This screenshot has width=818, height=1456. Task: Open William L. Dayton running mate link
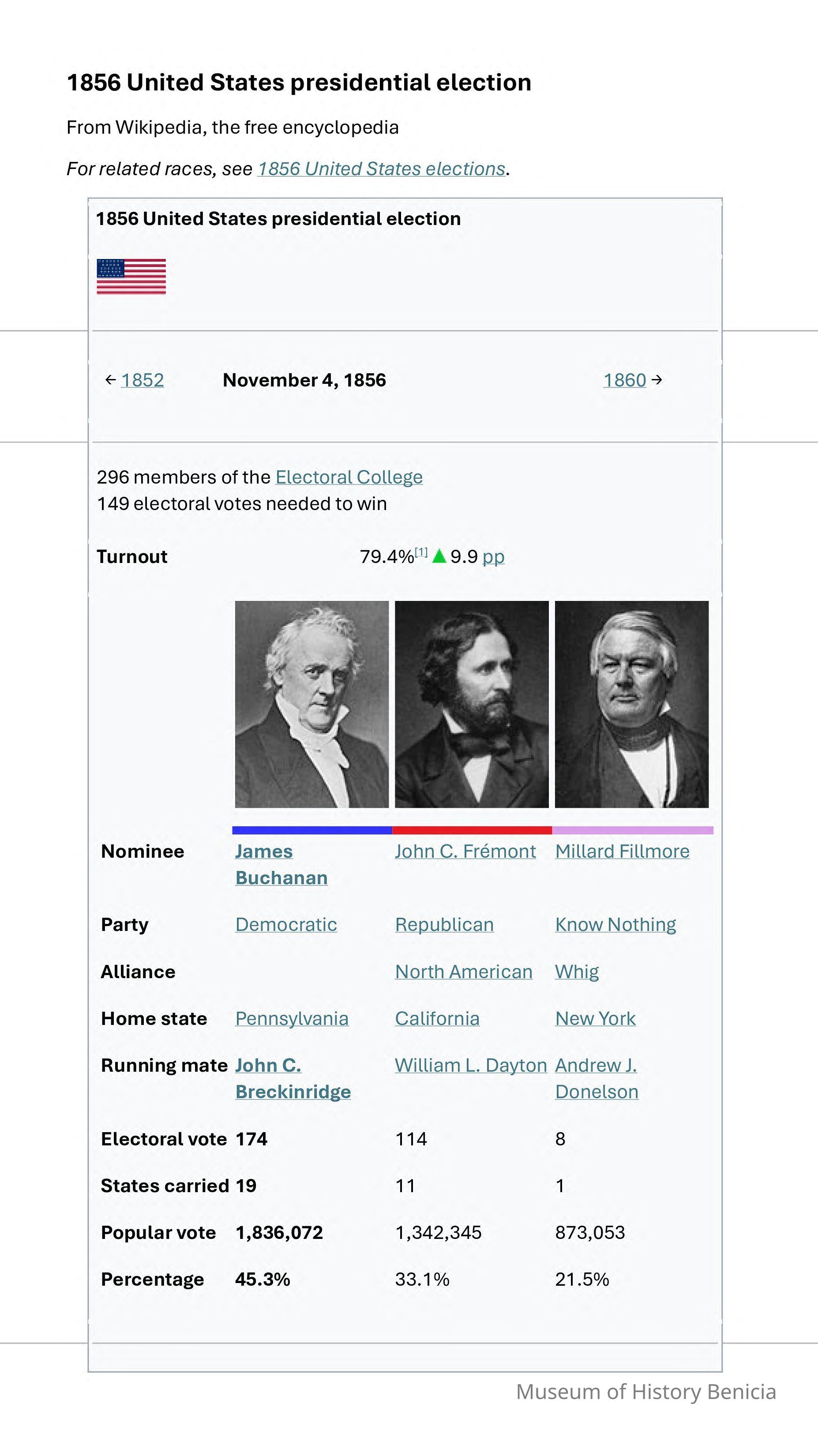pyautogui.click(x=470, y=1066)
